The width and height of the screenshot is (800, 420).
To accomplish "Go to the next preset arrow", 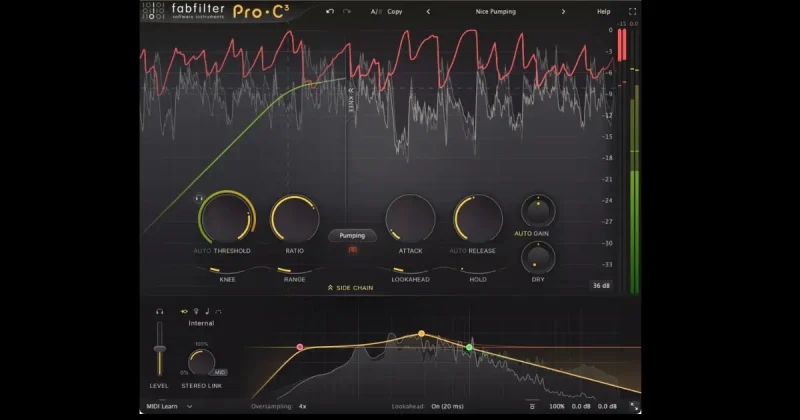I will (563, 11).
